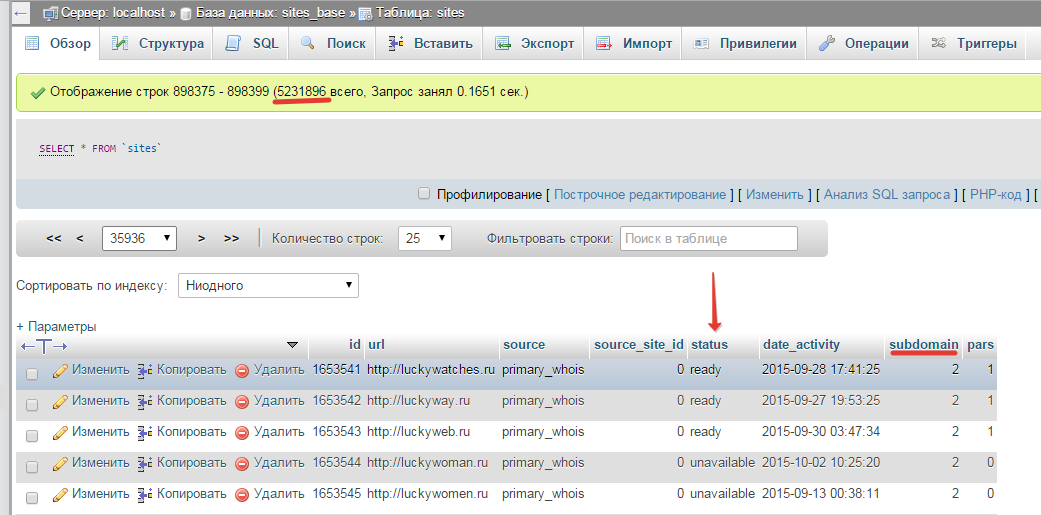Open the Экспорт tab
This screenshot has width=1041, height=515.
(x=534, y=44)
